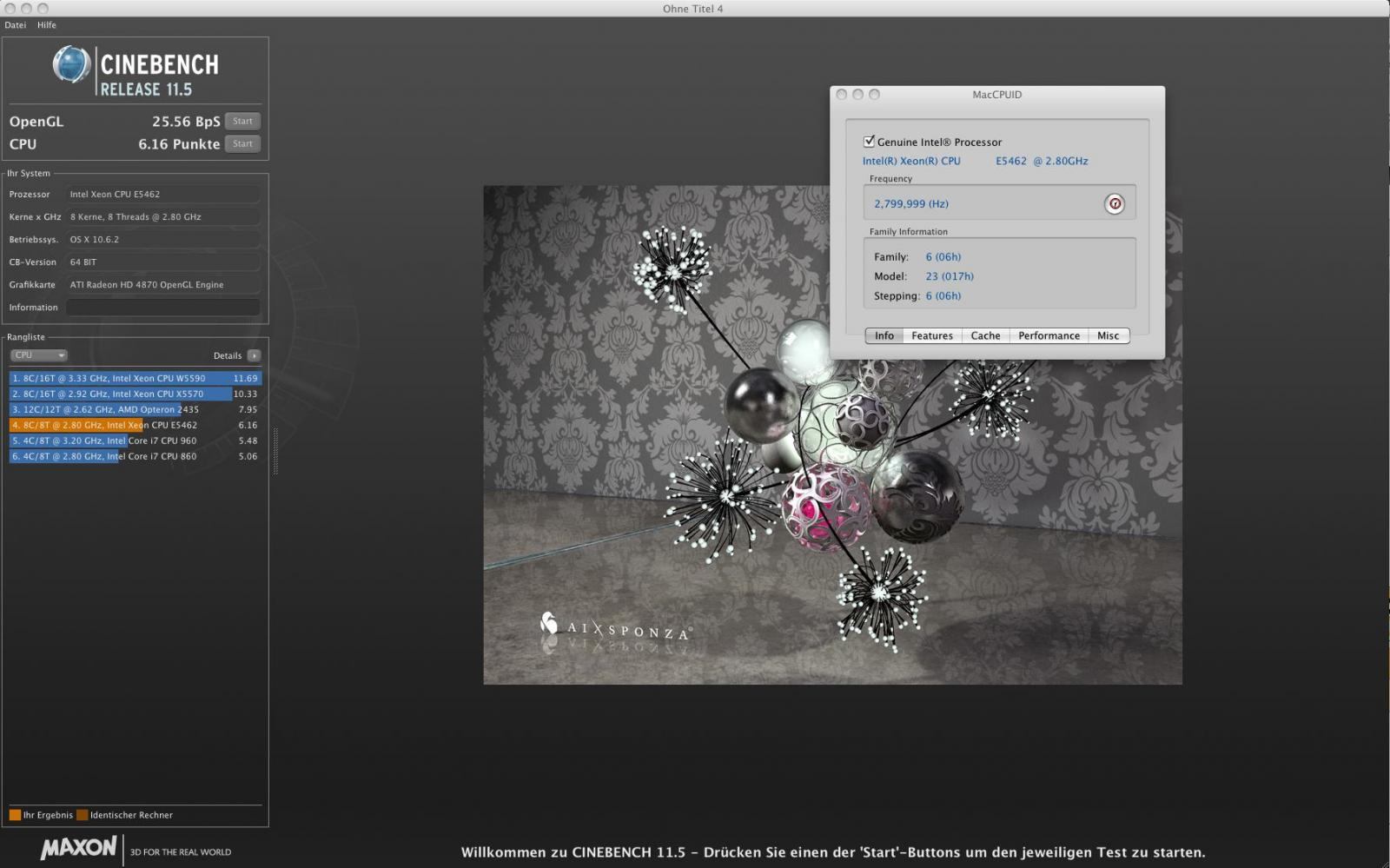Screen dimensions: 1390x868
Task: Click the AIXSPONZA logo in the render
Action: point(615,627)
